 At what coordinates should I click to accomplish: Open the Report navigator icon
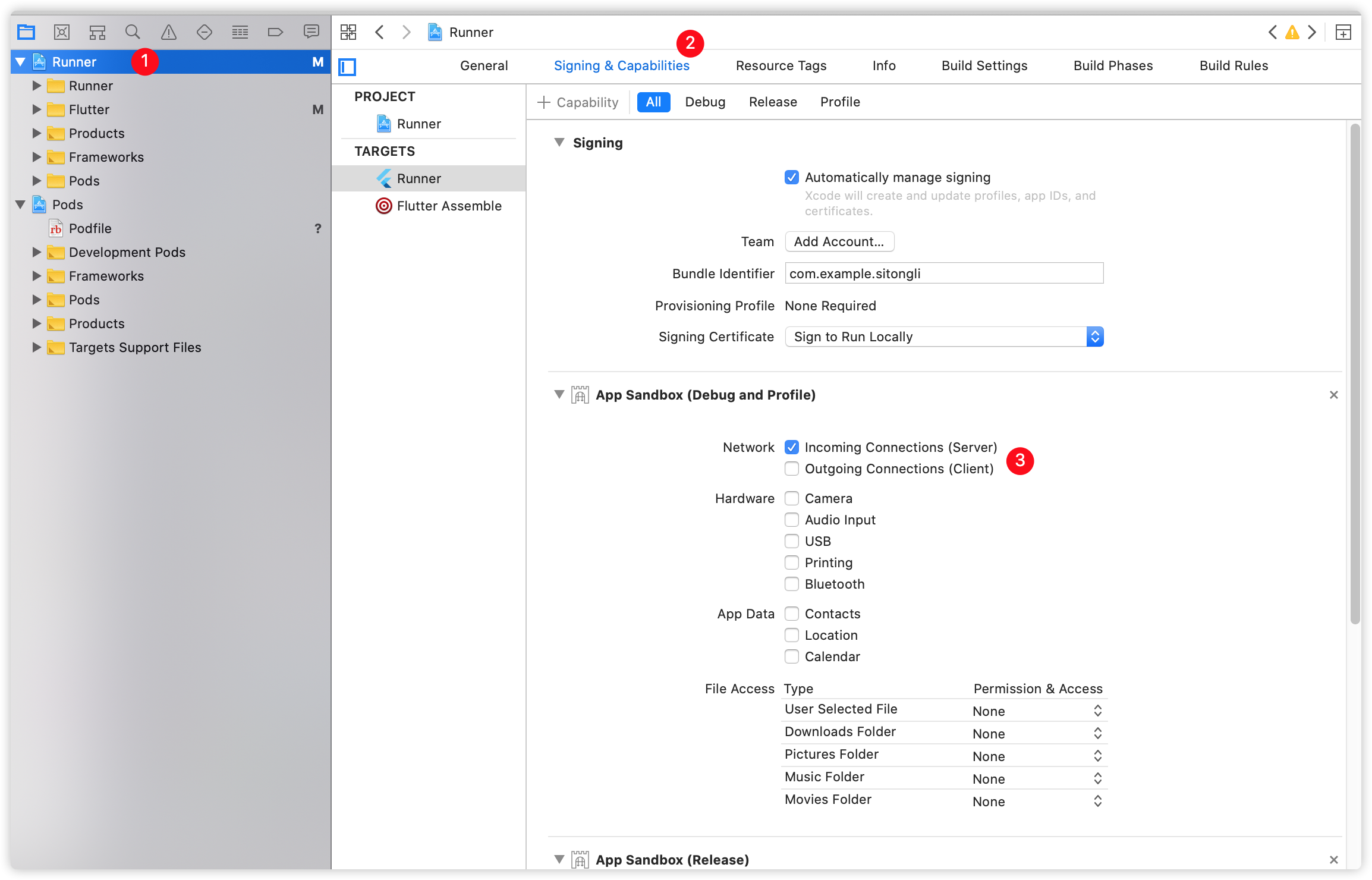(x=311, y=32)
